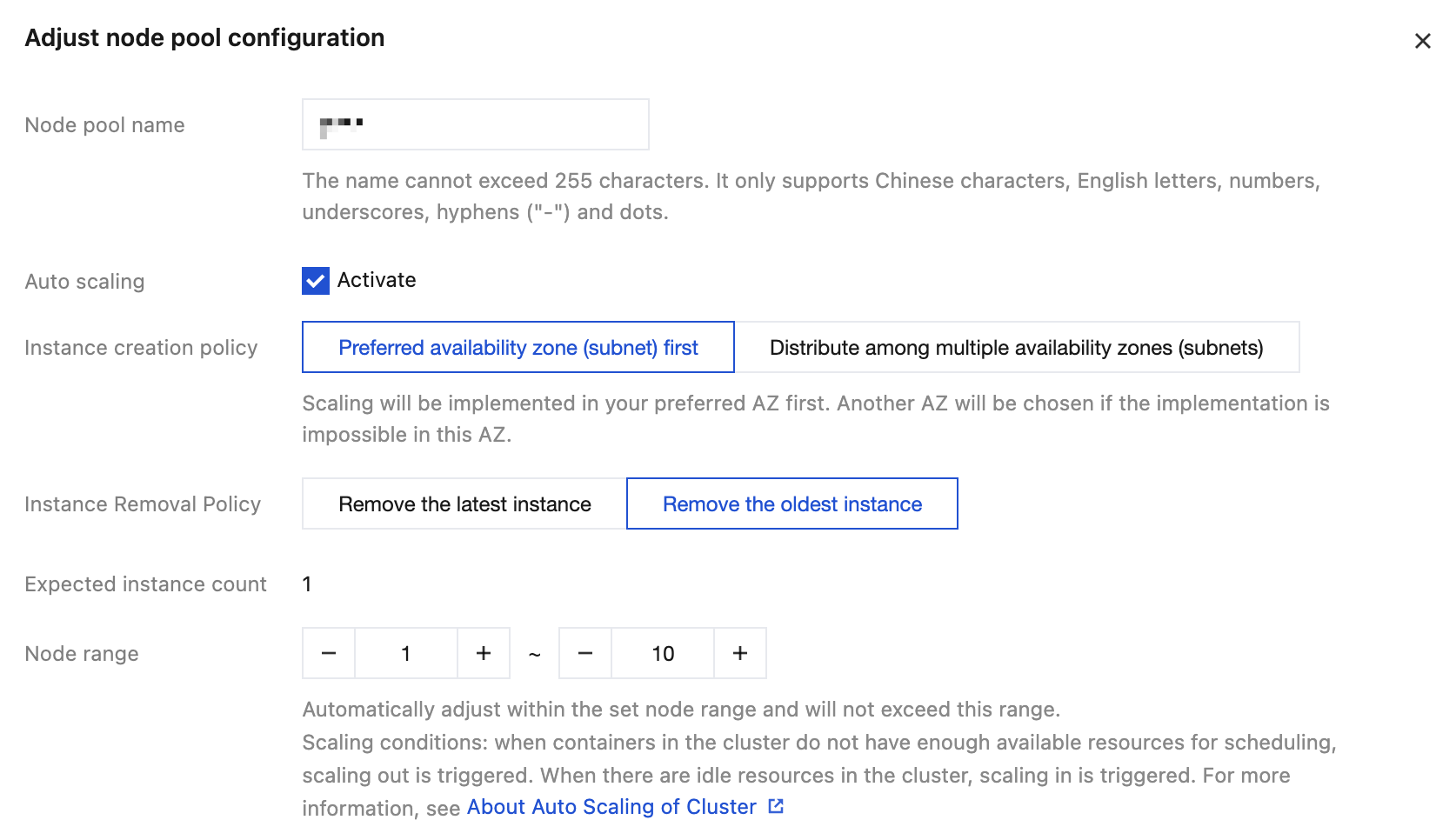Select Remove the latest instance policy
The width and height of the screenshot is (1456, 840).
coord(464,504)
